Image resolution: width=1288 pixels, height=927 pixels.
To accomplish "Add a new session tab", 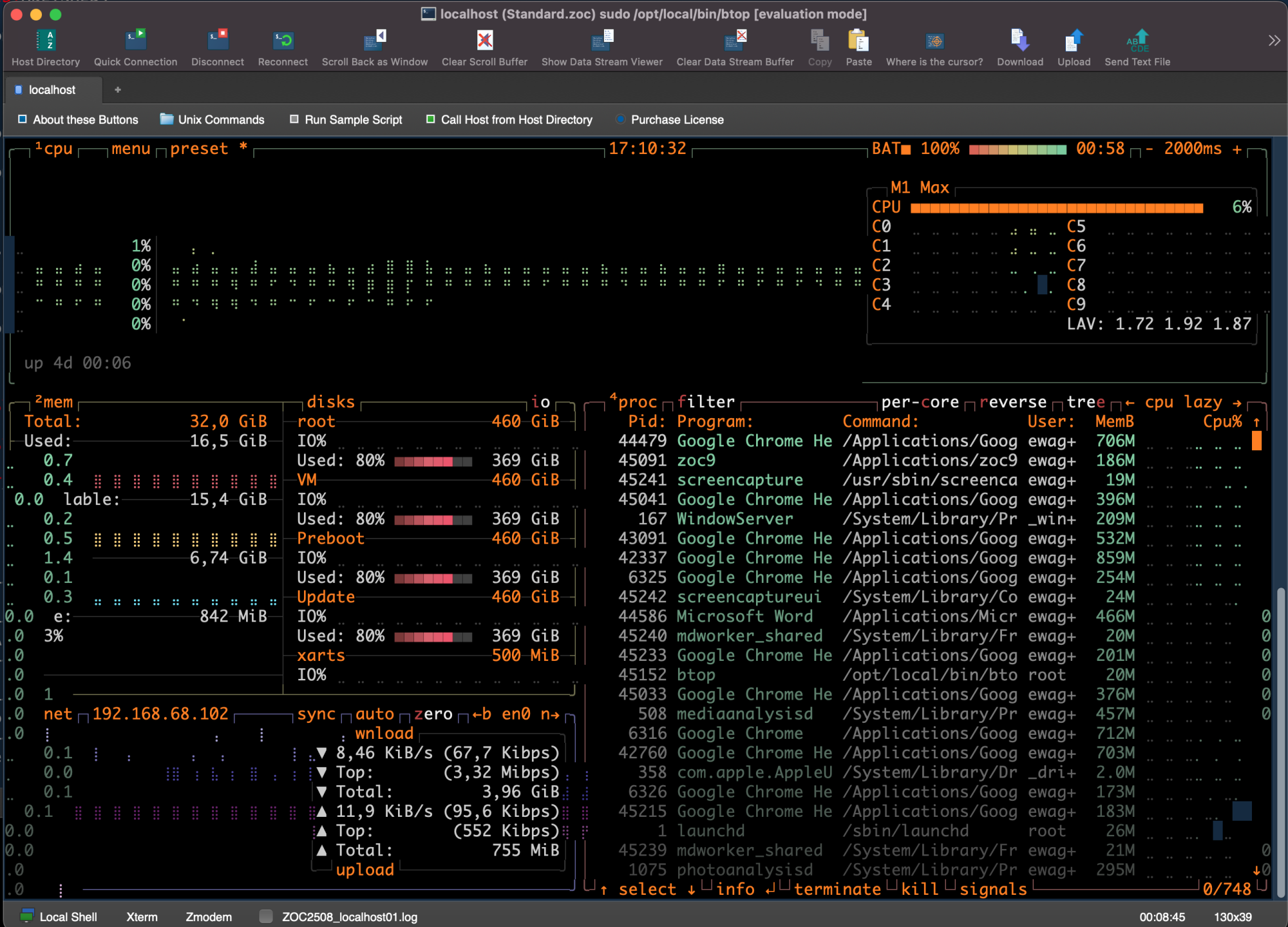I will point(117,90).
